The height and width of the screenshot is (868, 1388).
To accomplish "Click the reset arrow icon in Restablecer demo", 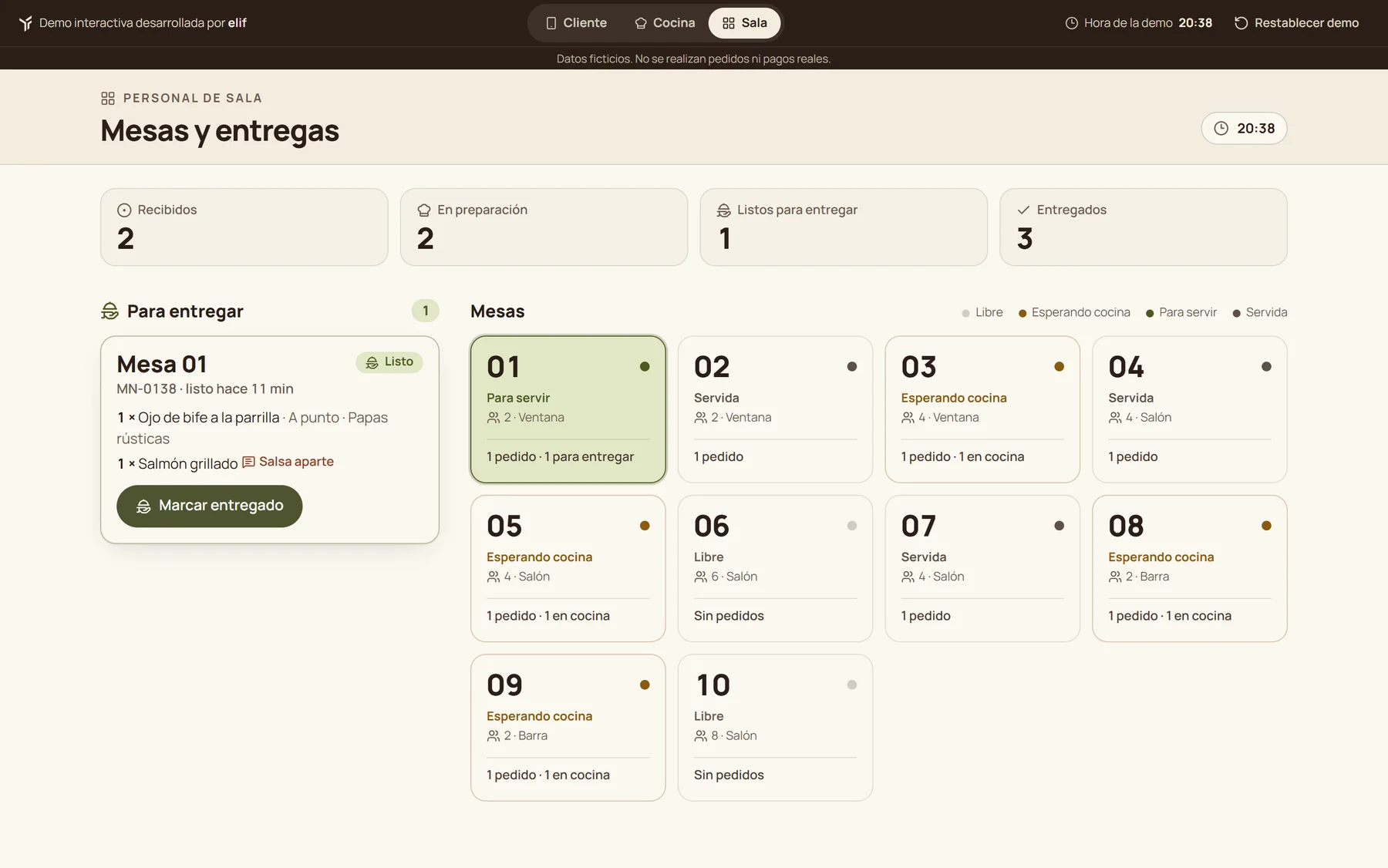I will [1241, 23].
